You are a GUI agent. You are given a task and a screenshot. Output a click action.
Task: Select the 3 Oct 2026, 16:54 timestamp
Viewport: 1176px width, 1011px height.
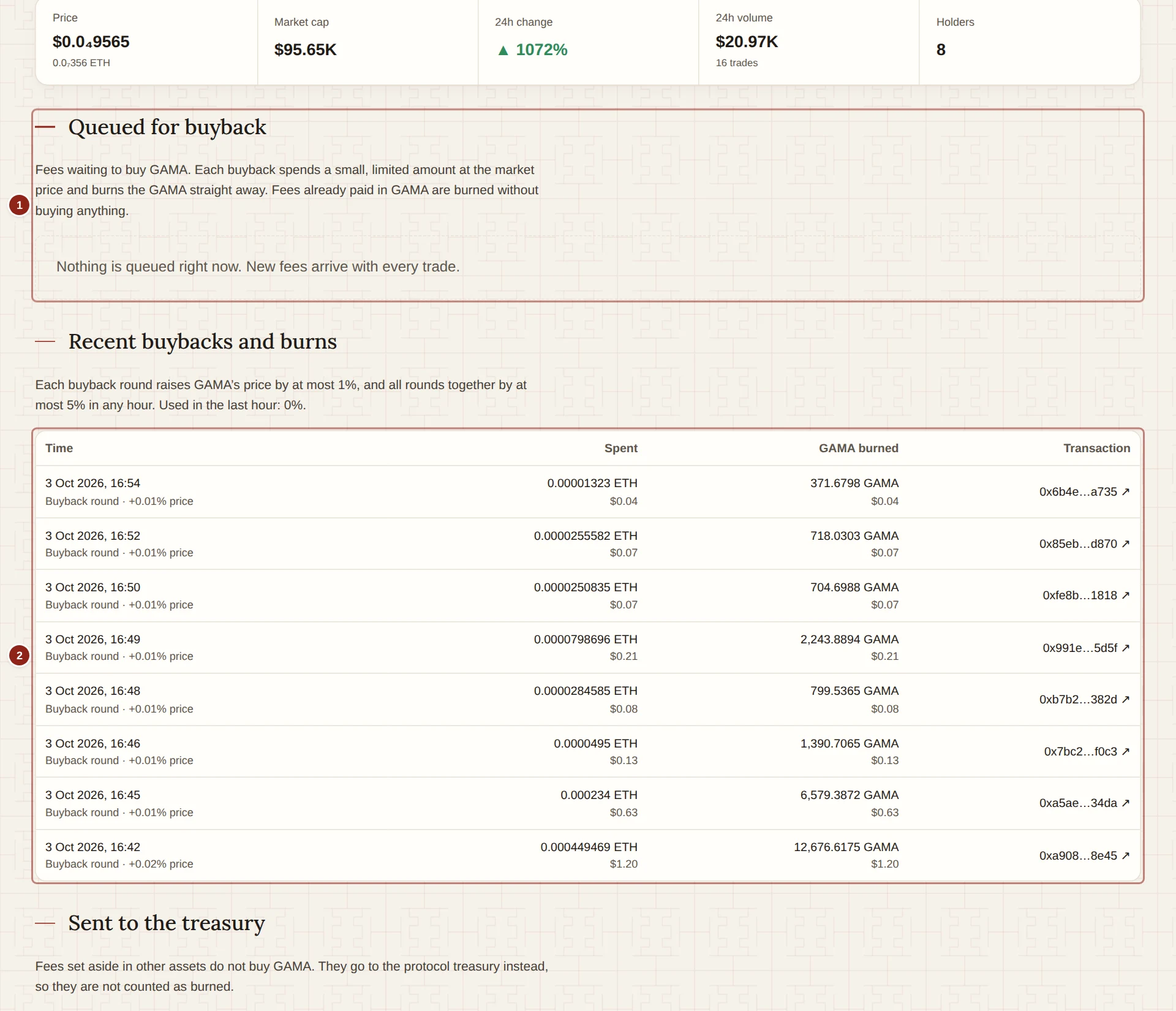[92, 483]
